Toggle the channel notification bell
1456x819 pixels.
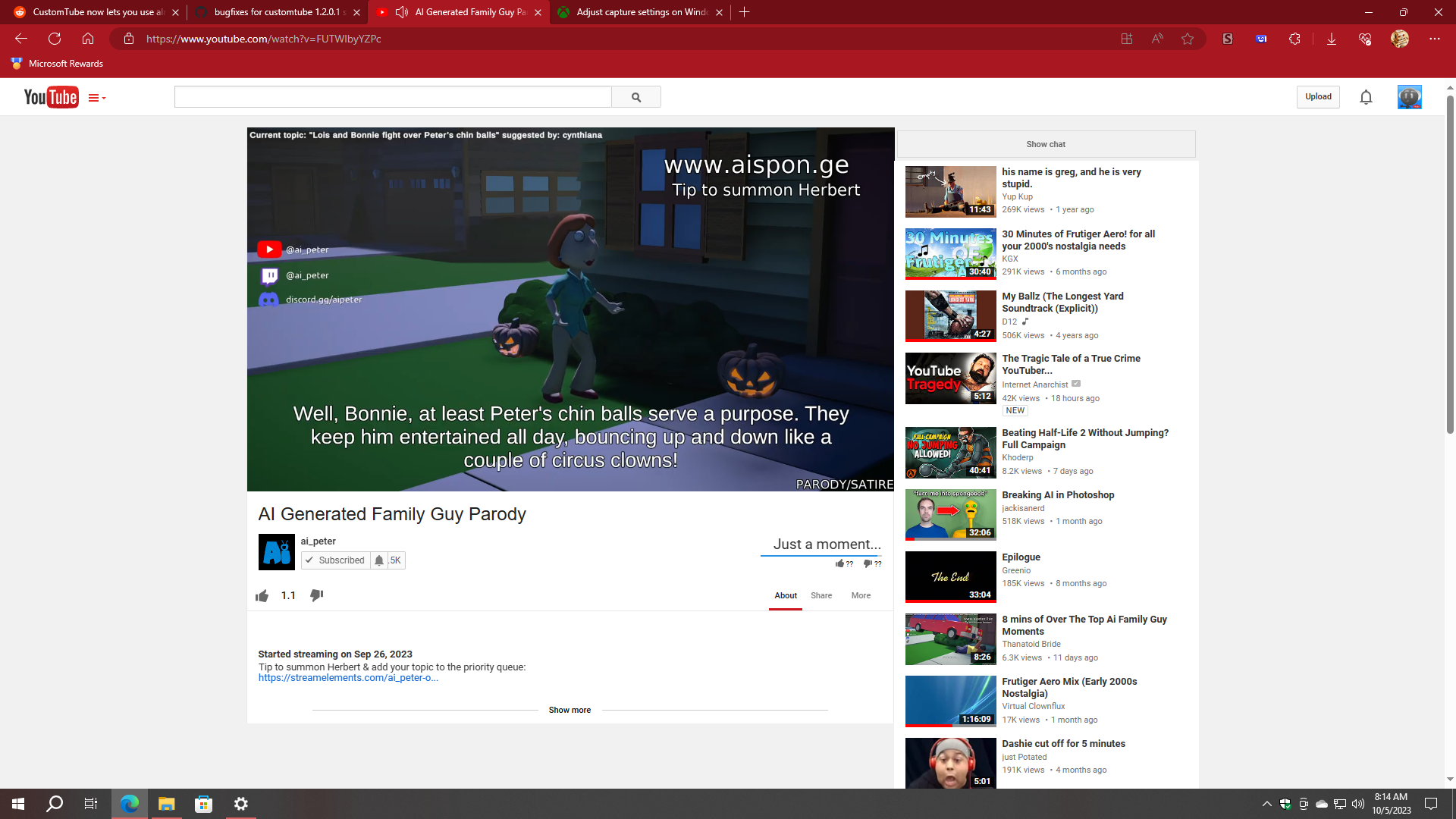pyautogui.click(x=379, y=560)
